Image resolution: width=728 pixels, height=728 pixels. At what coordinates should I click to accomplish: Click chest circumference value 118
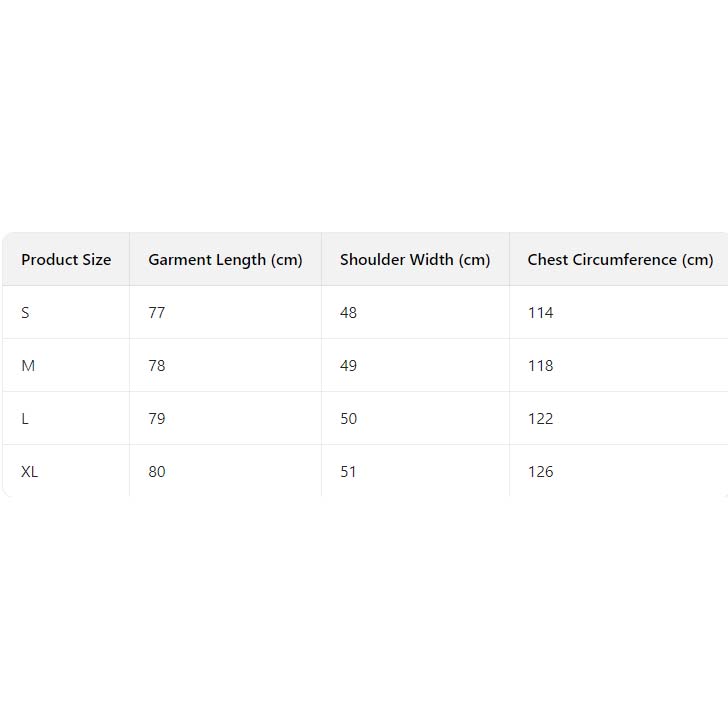pyautogui.click(x=540, y=366)
